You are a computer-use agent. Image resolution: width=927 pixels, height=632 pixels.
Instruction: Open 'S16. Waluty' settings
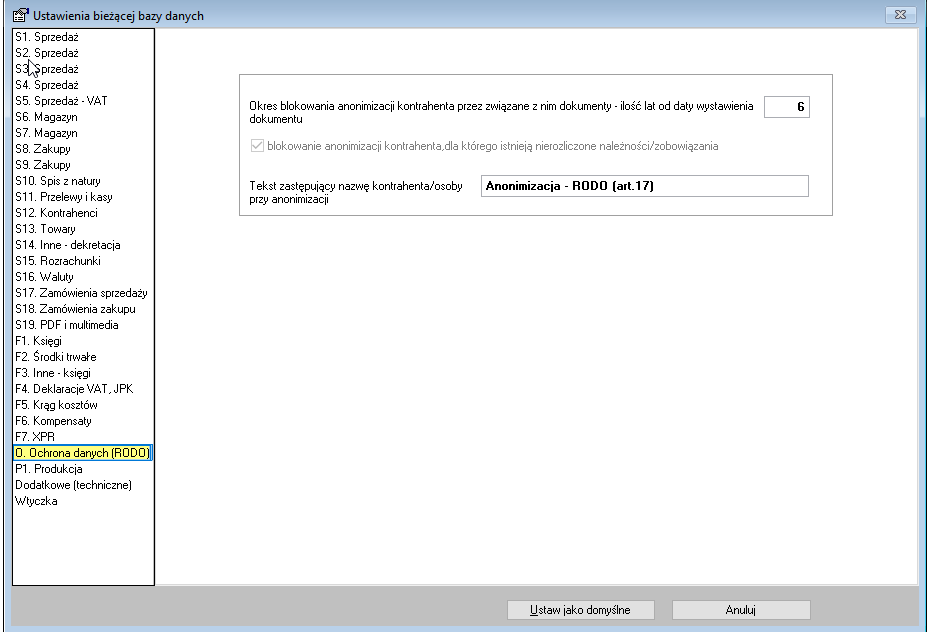point(44,277)
